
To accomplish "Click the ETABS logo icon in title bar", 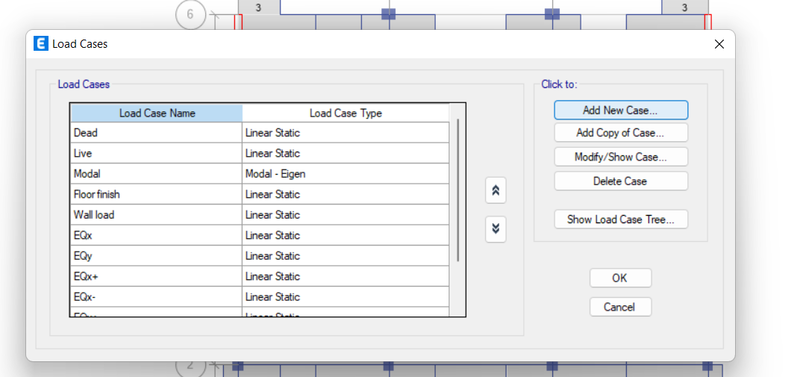I will (41, 44).
